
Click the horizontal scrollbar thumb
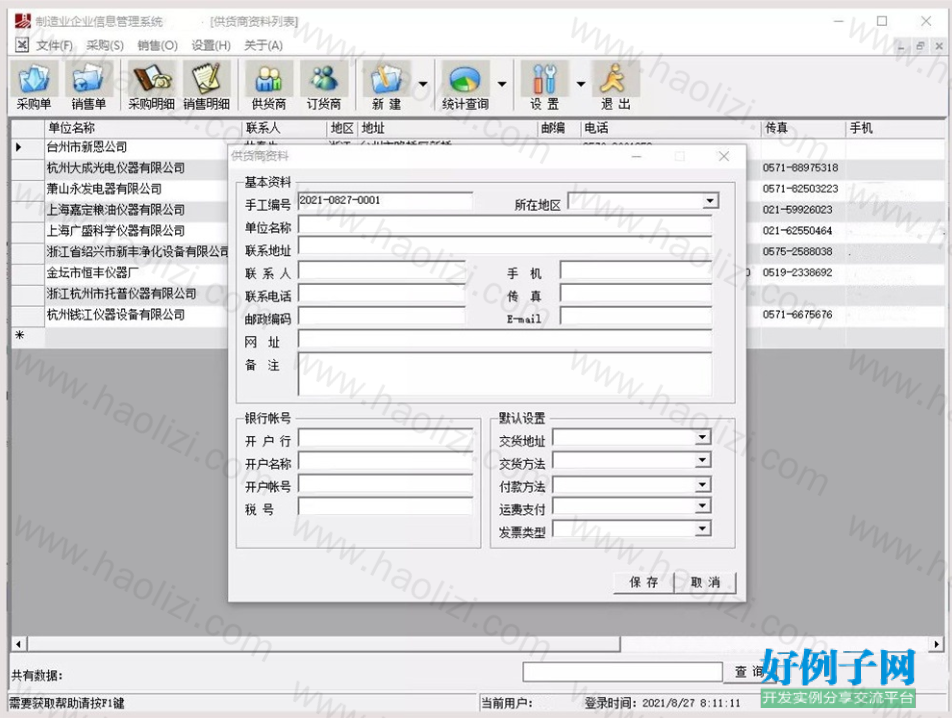(x=324, y=644)
